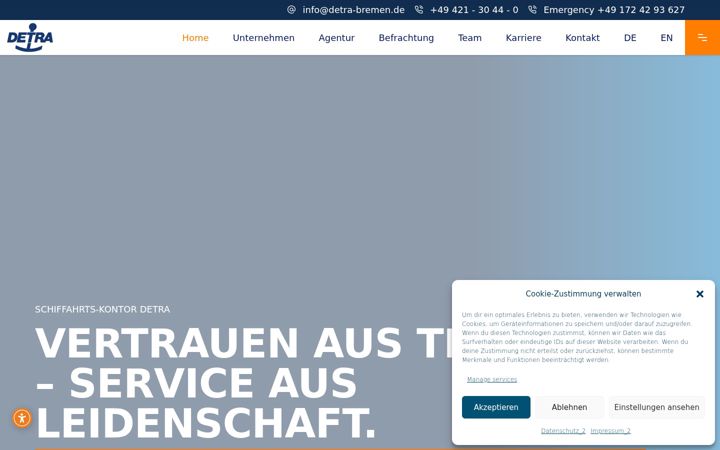Screen dimensions: 720x450
Task: Click the phone icon beside Emergency
Action: coord(532,10)
